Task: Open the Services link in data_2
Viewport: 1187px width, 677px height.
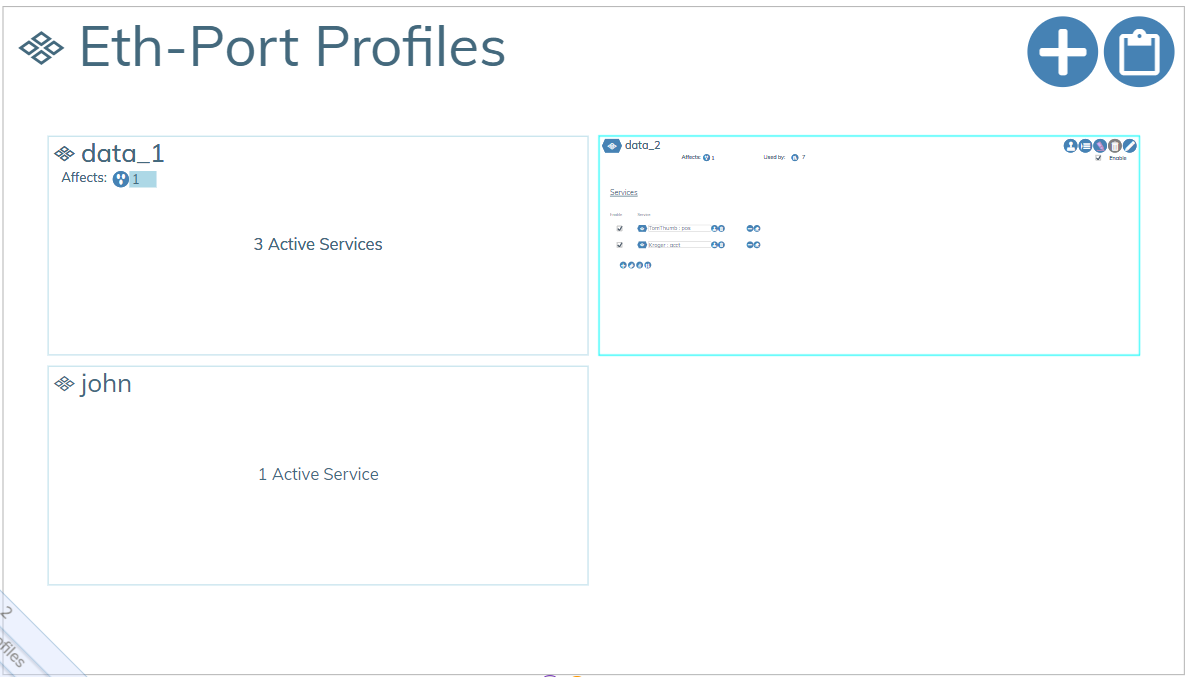Action: click(623, 192)
